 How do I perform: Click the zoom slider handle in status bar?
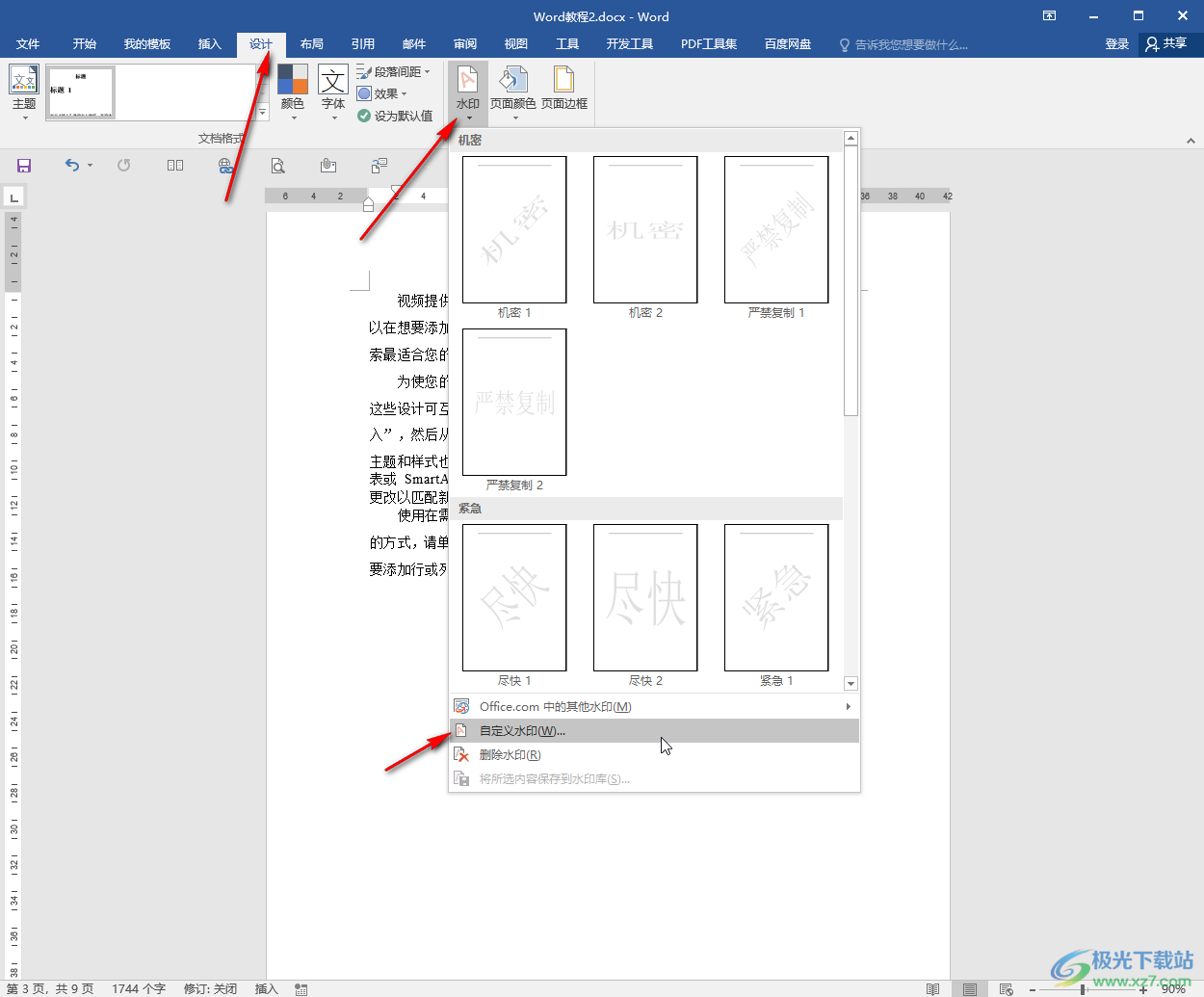1084,989
